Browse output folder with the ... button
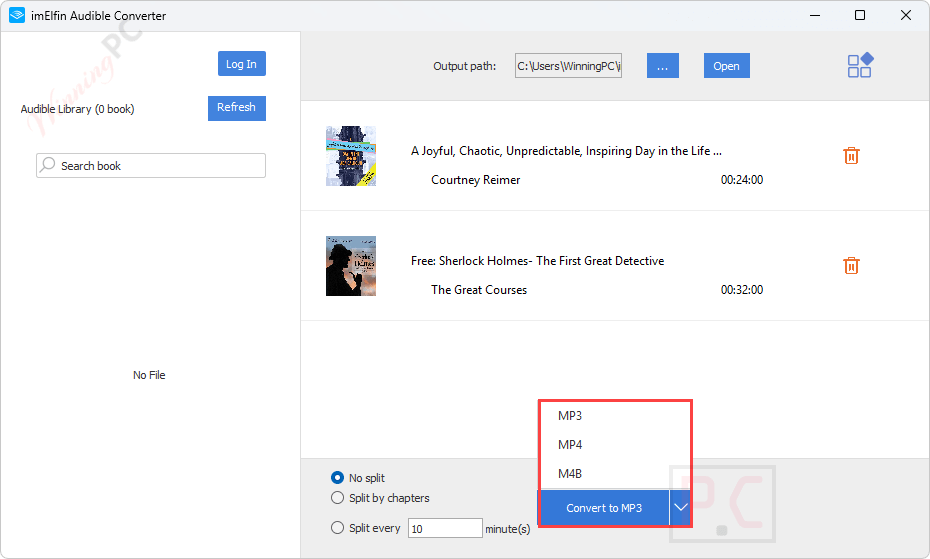This screenshot has height=559, width=930. (x=663, y=66)
